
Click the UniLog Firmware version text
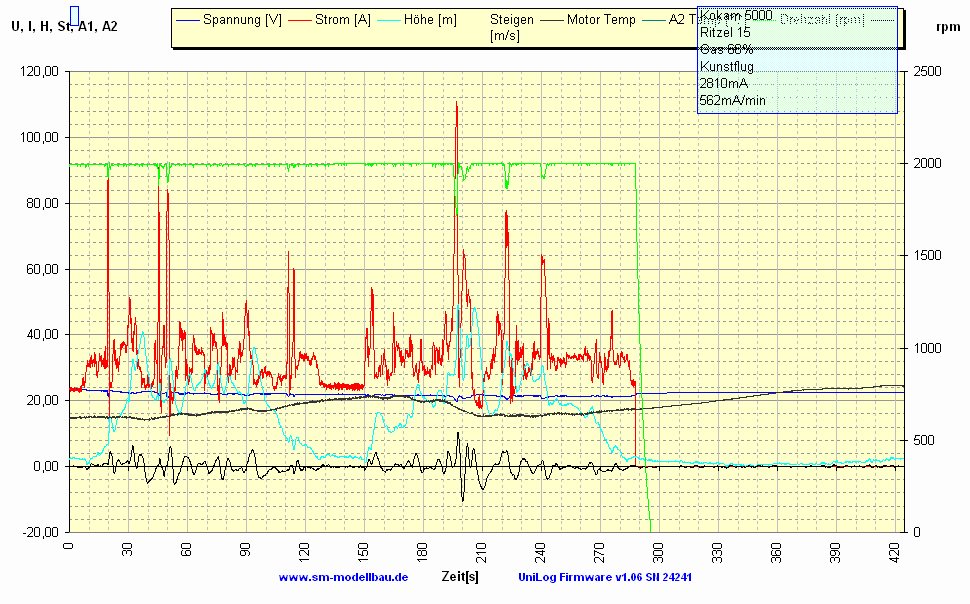point(605,577)
